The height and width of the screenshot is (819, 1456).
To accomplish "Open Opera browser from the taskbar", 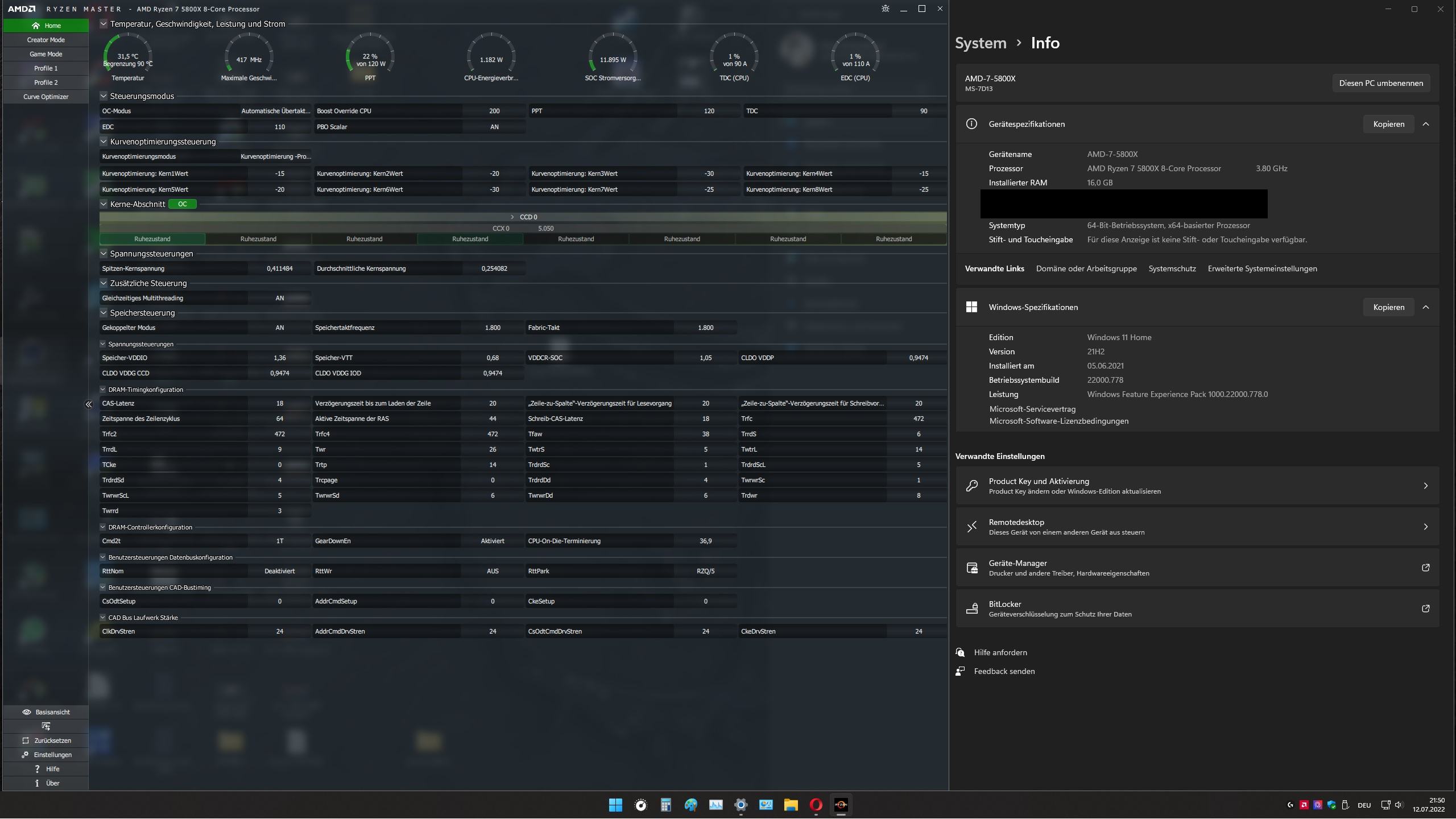I will click(x=816, y=805).
